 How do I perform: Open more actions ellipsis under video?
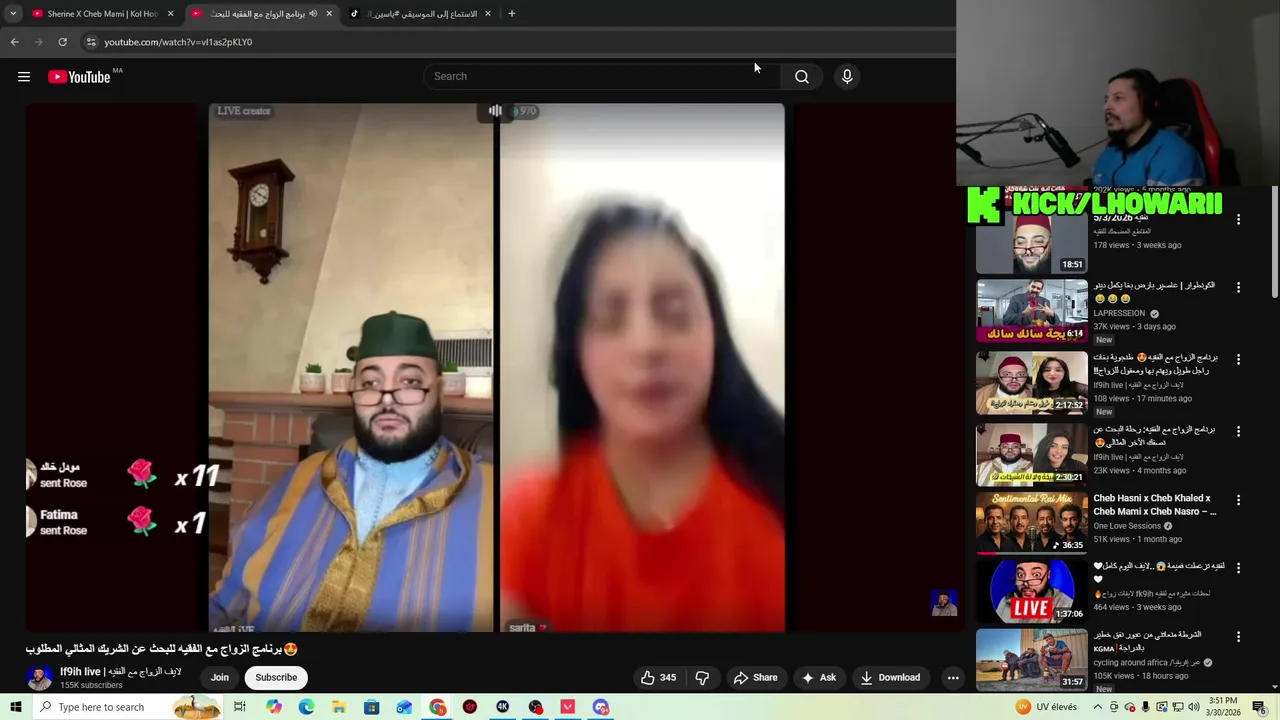pyautogui.click(x=953, y=678)
